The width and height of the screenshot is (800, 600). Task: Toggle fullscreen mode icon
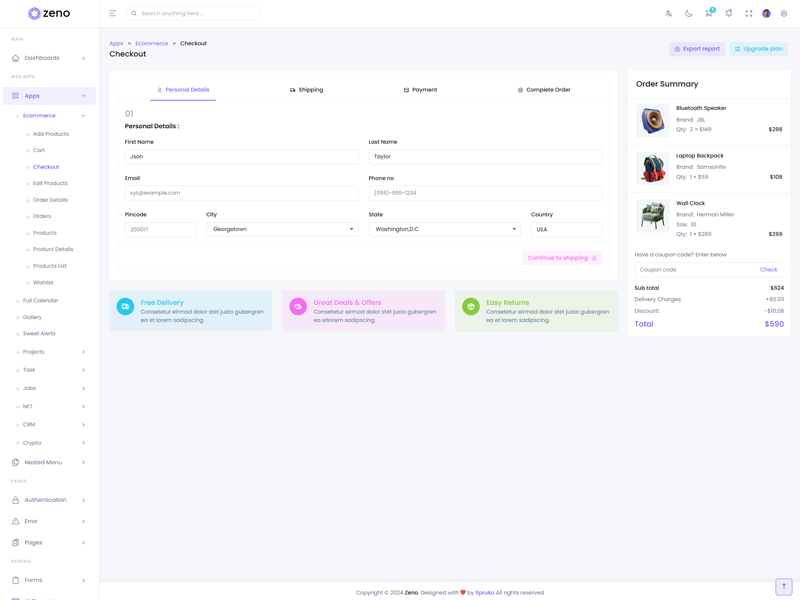pyautogui.click(x=748, y=13)
